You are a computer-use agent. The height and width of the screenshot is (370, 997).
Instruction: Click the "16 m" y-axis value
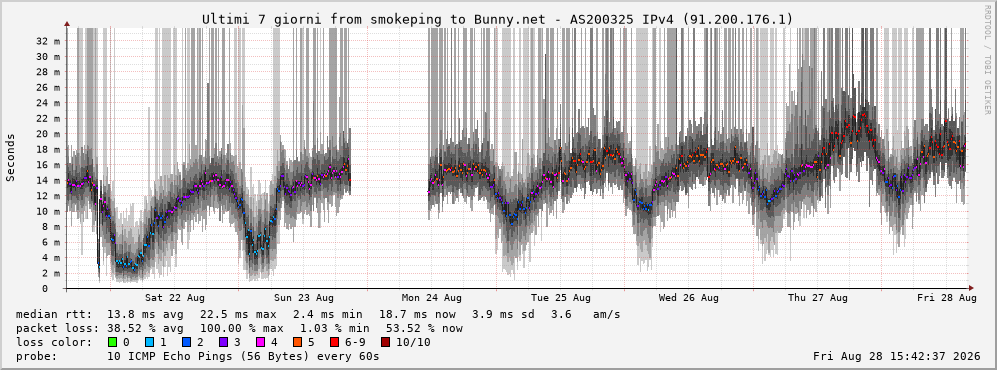click(48, 165)
